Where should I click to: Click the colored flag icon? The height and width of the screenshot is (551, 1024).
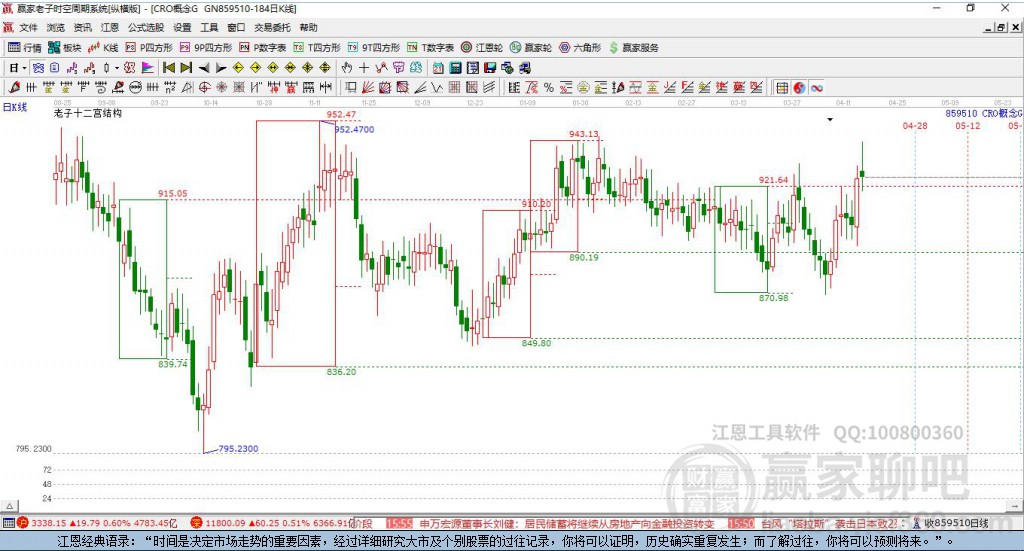(148, 68)
